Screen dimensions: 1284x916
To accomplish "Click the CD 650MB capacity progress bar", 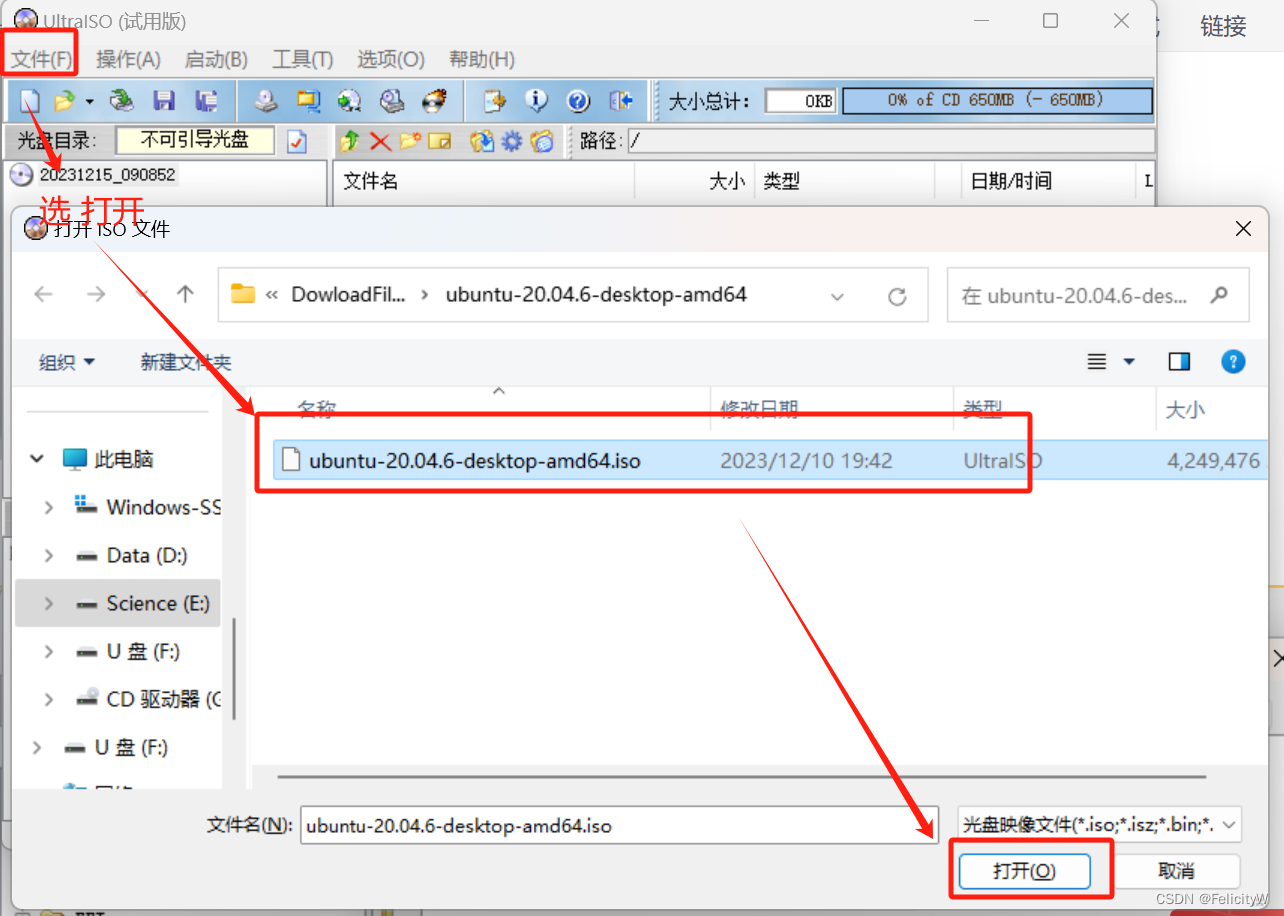I will tap(997, 101).
